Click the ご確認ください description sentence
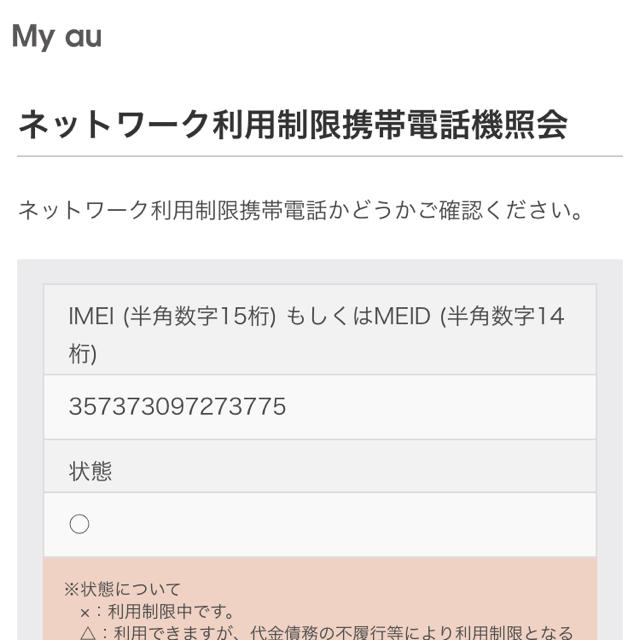 (300, 210)
